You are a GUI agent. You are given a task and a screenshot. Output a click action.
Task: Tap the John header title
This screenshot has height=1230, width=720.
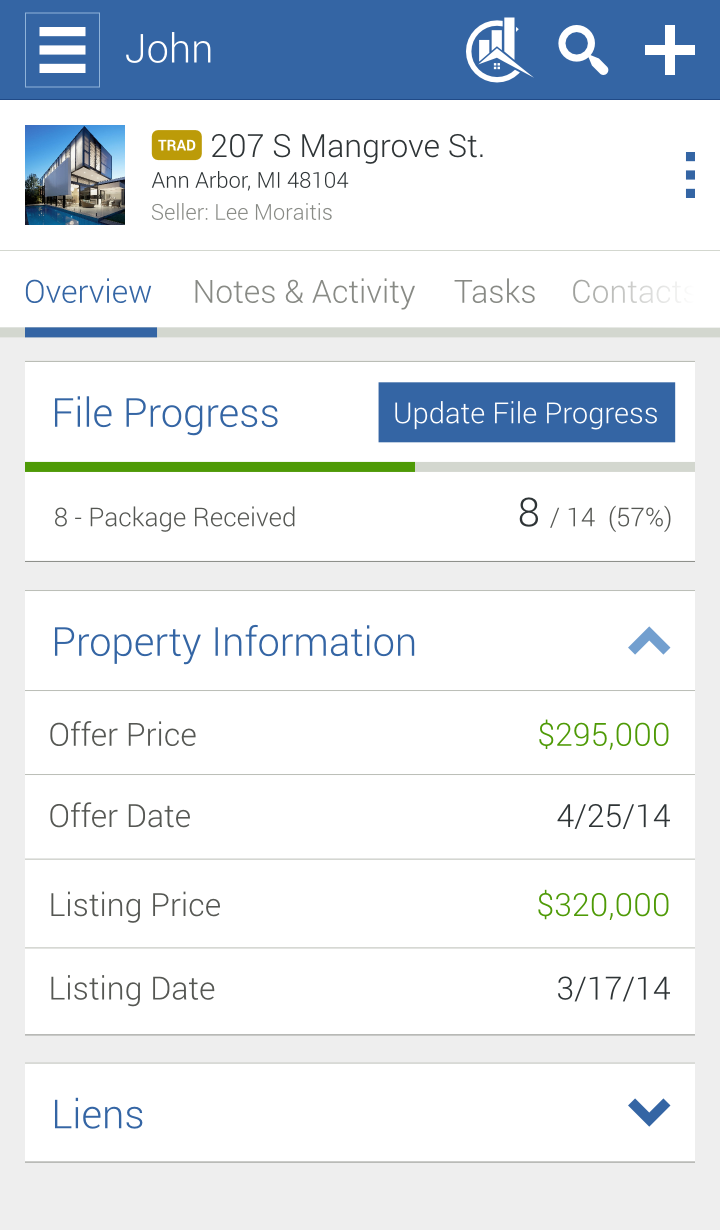168,49
